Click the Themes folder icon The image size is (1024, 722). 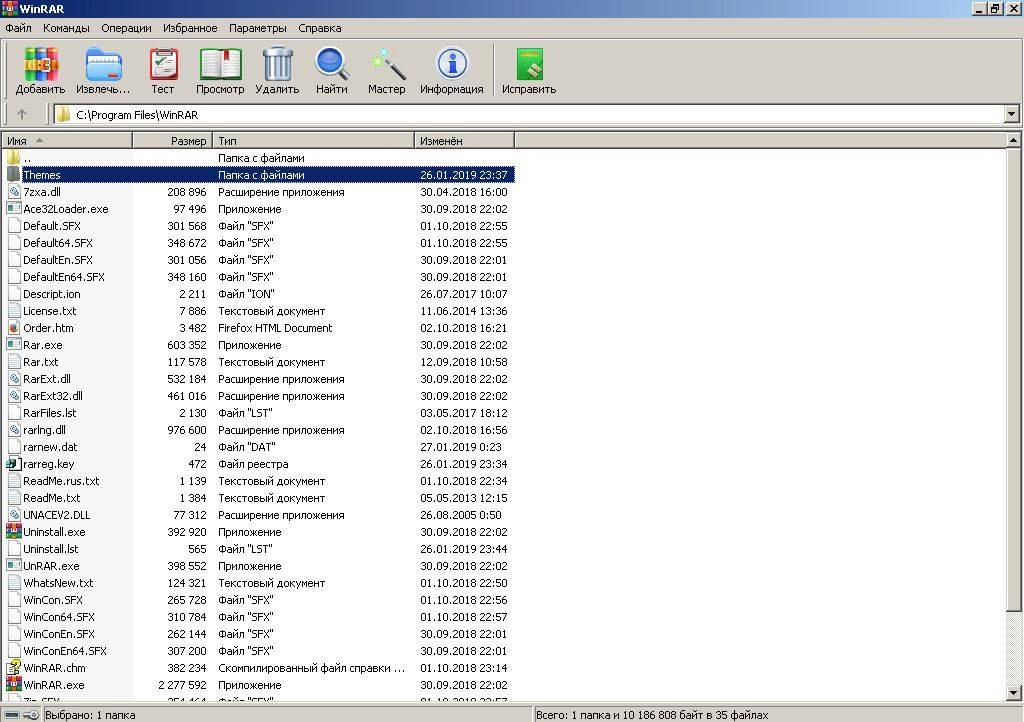point(14,174)
